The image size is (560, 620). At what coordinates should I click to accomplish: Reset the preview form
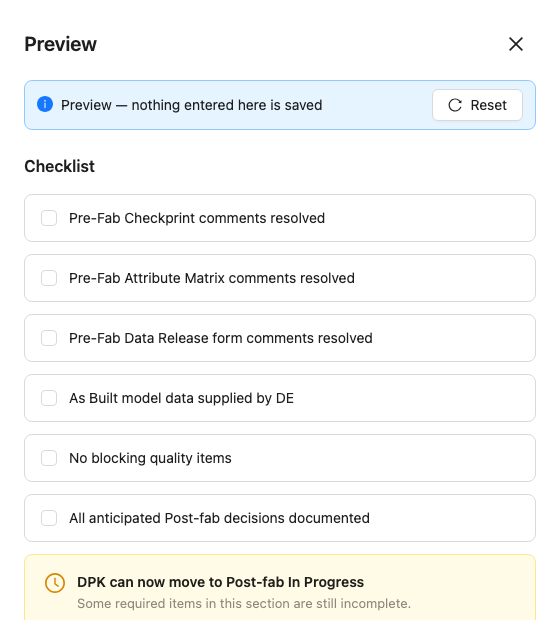[x=477, y=105]
